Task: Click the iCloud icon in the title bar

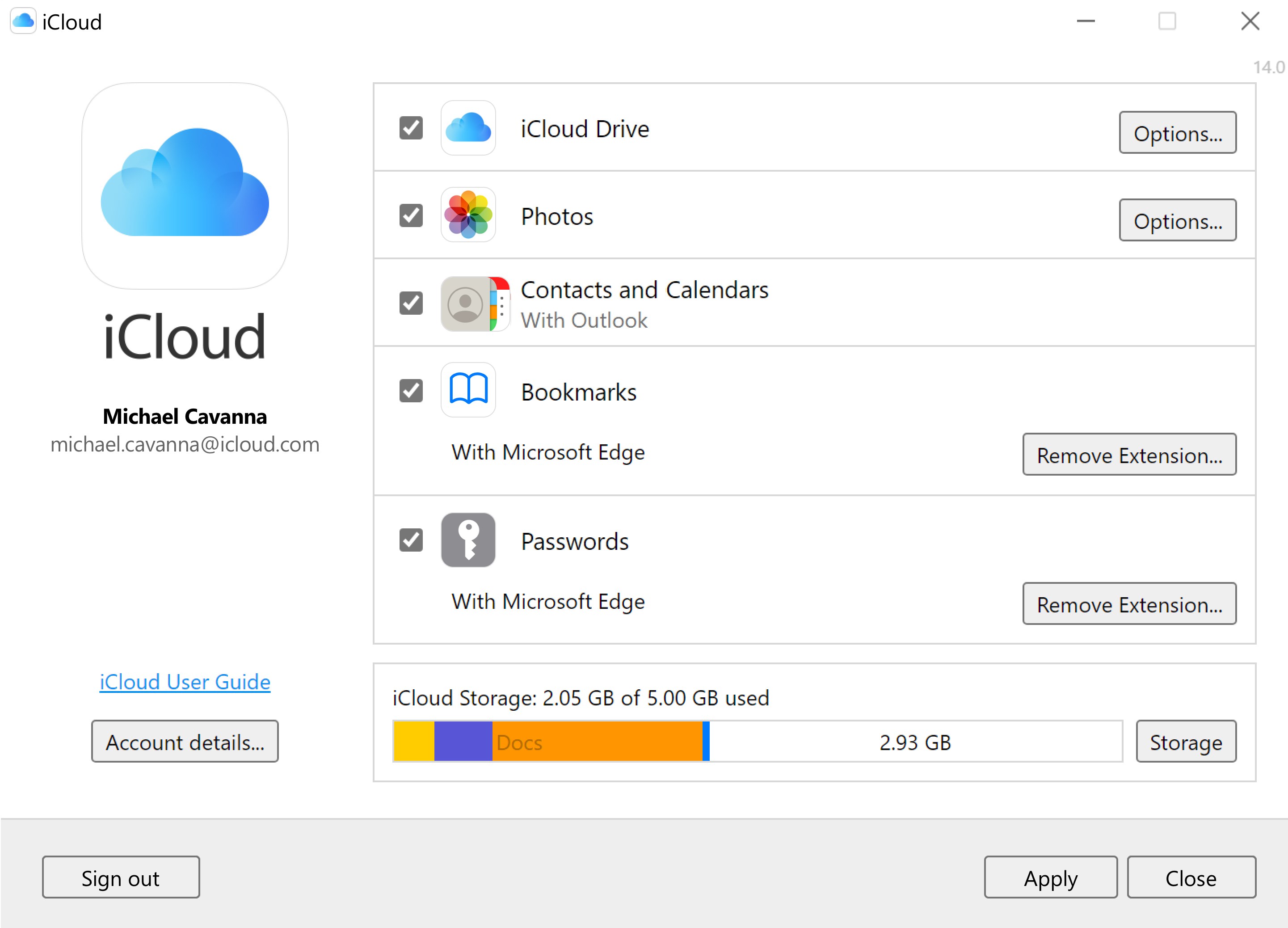Action: 23,21
